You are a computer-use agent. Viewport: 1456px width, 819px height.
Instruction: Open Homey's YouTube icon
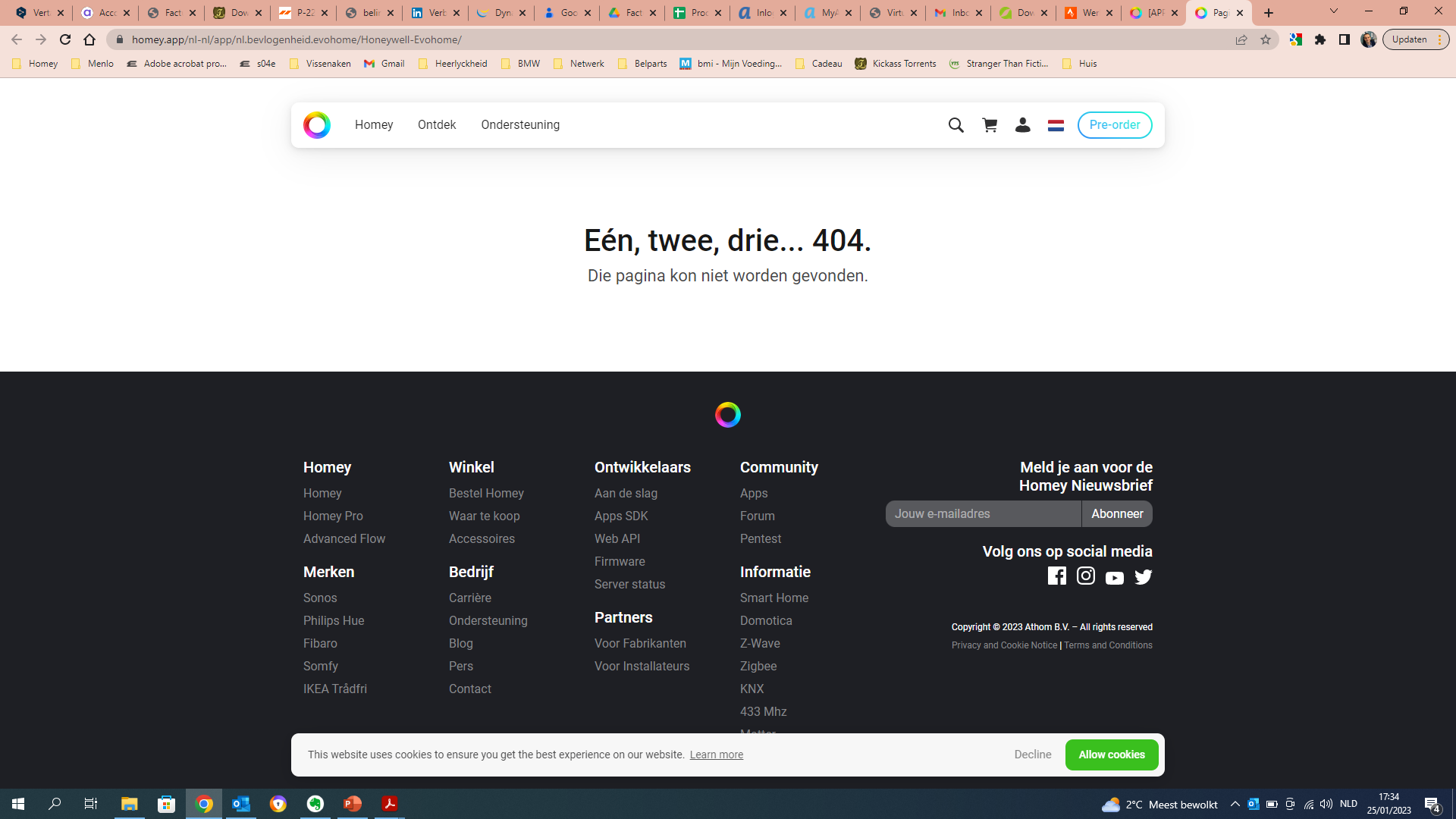[1115, 578]
